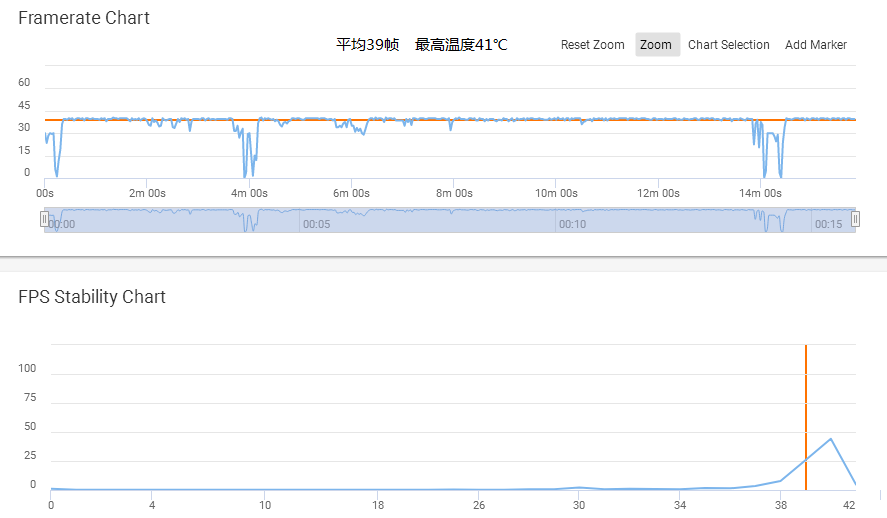Screen dimensions: 887x518
Task: Click the 8m 00s x-axis label
Action: coord(453,193)
